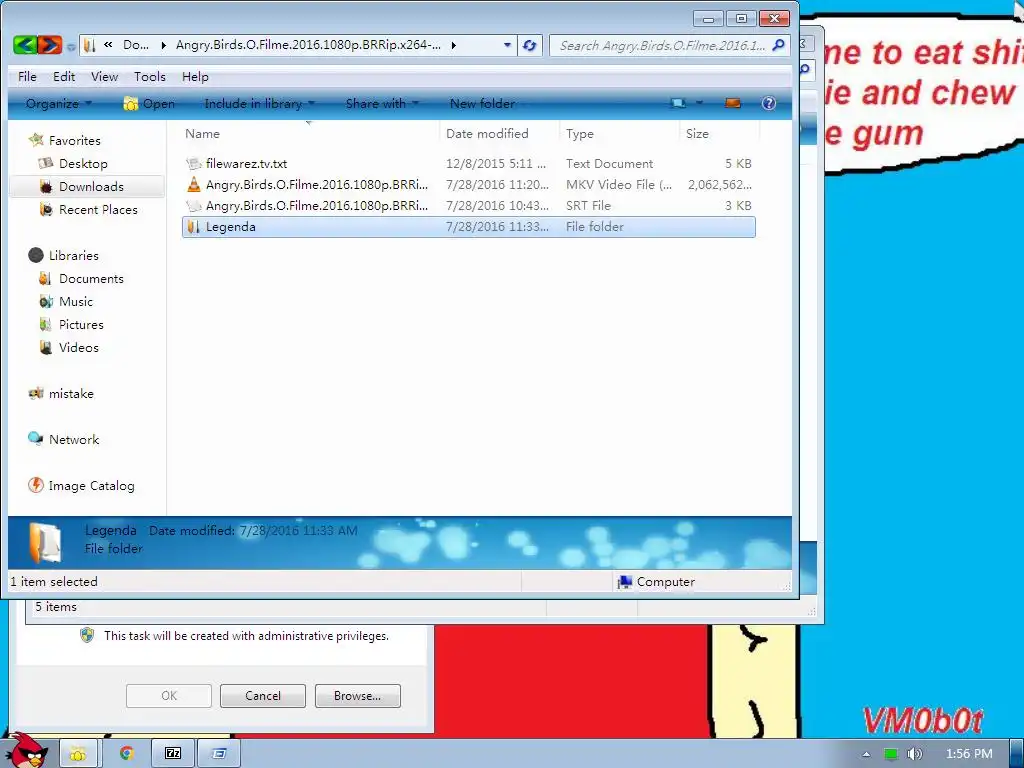
Task: Click the Open toolbar button
Action: tap(149, 103)
